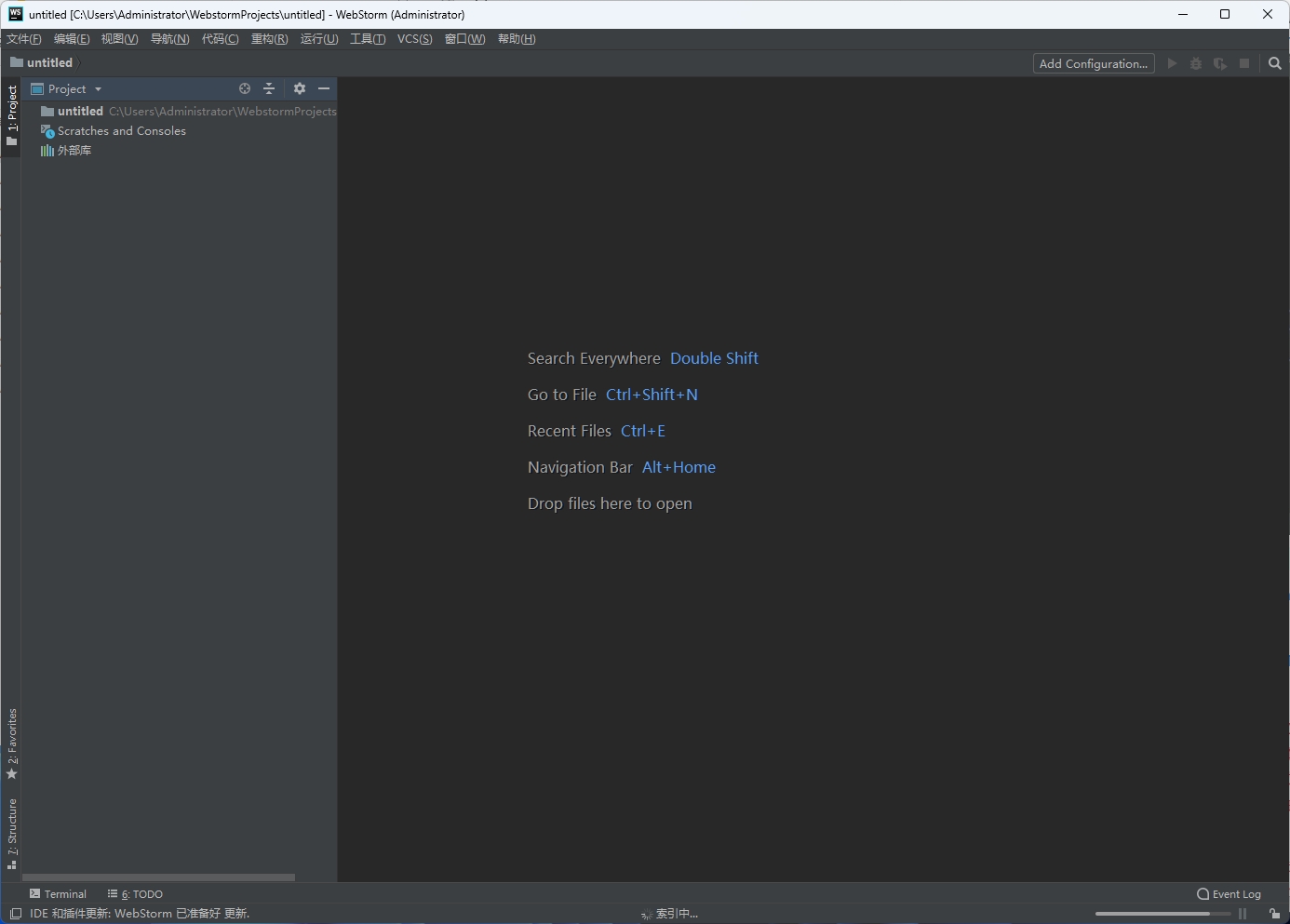
Task: Locate current file with crosshair icon
Action: coord(245,88)
